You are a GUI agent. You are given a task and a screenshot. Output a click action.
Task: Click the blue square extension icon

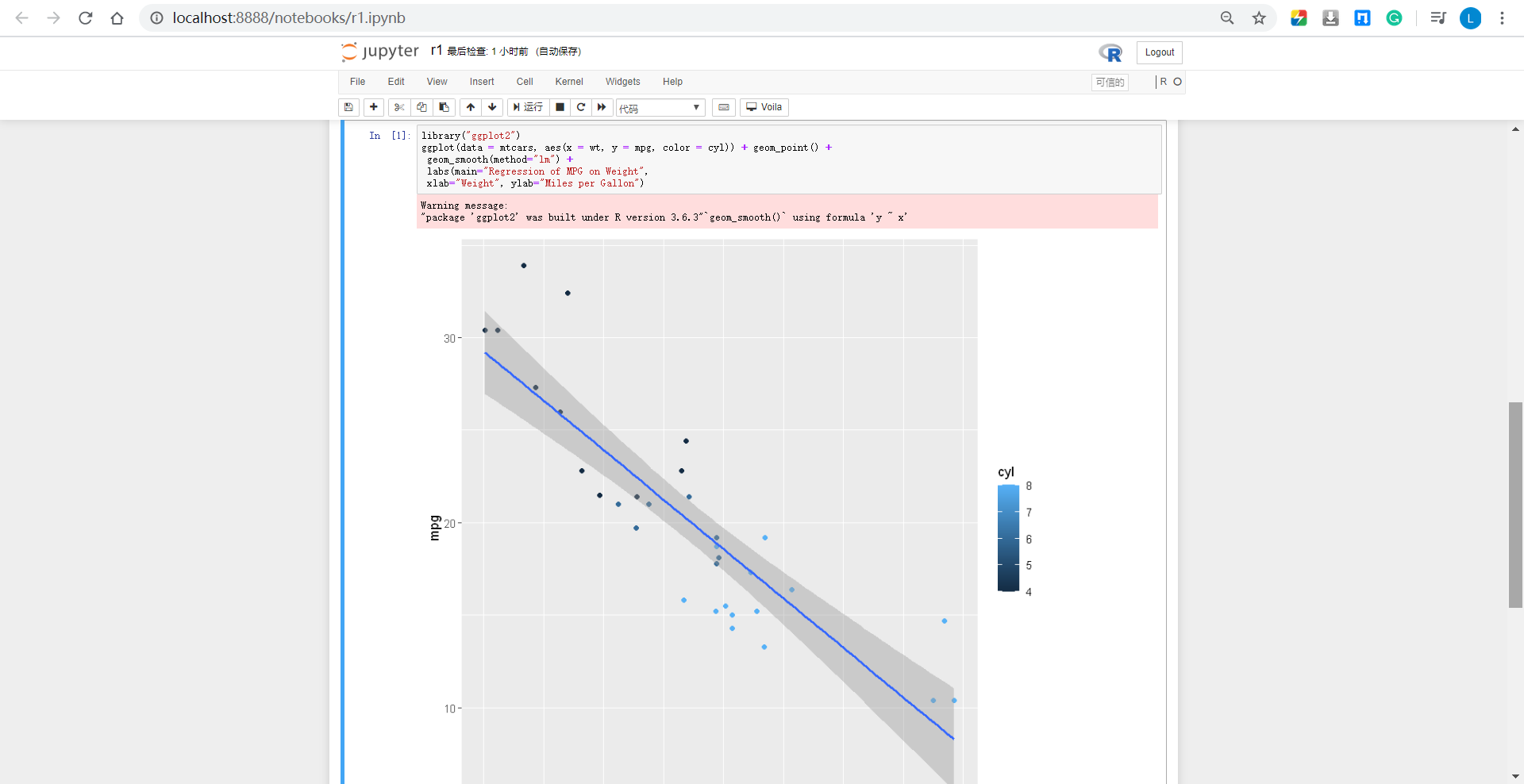click(x=1362, y=17)
